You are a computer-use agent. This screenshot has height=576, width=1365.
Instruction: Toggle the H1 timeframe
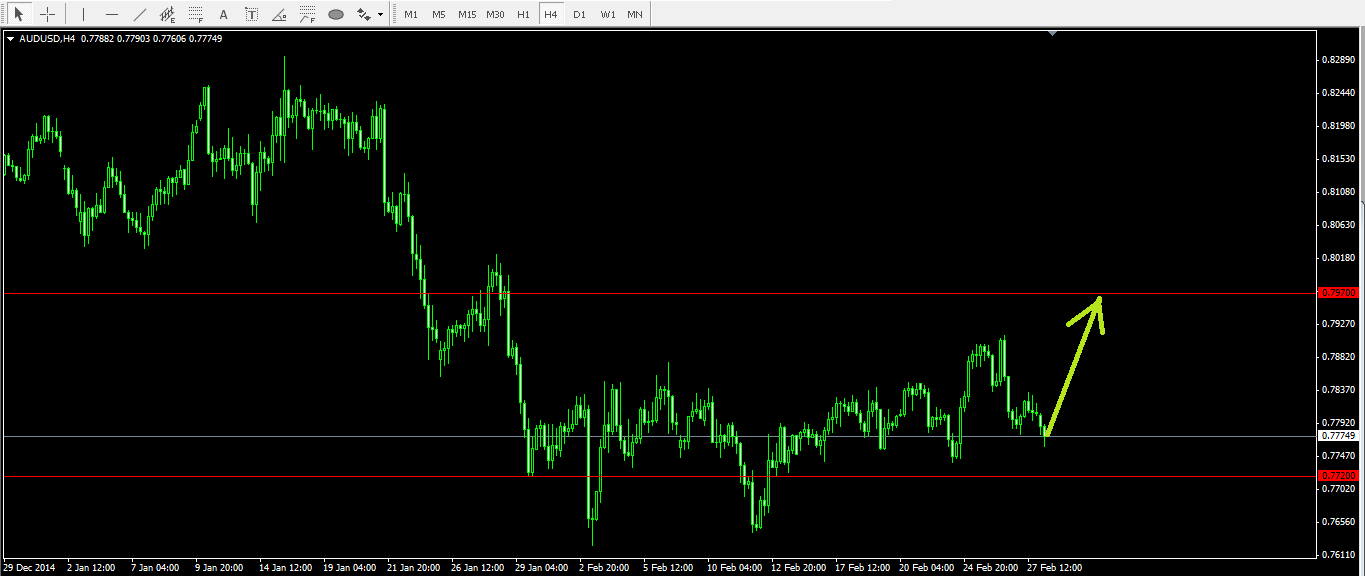[523, 14]
